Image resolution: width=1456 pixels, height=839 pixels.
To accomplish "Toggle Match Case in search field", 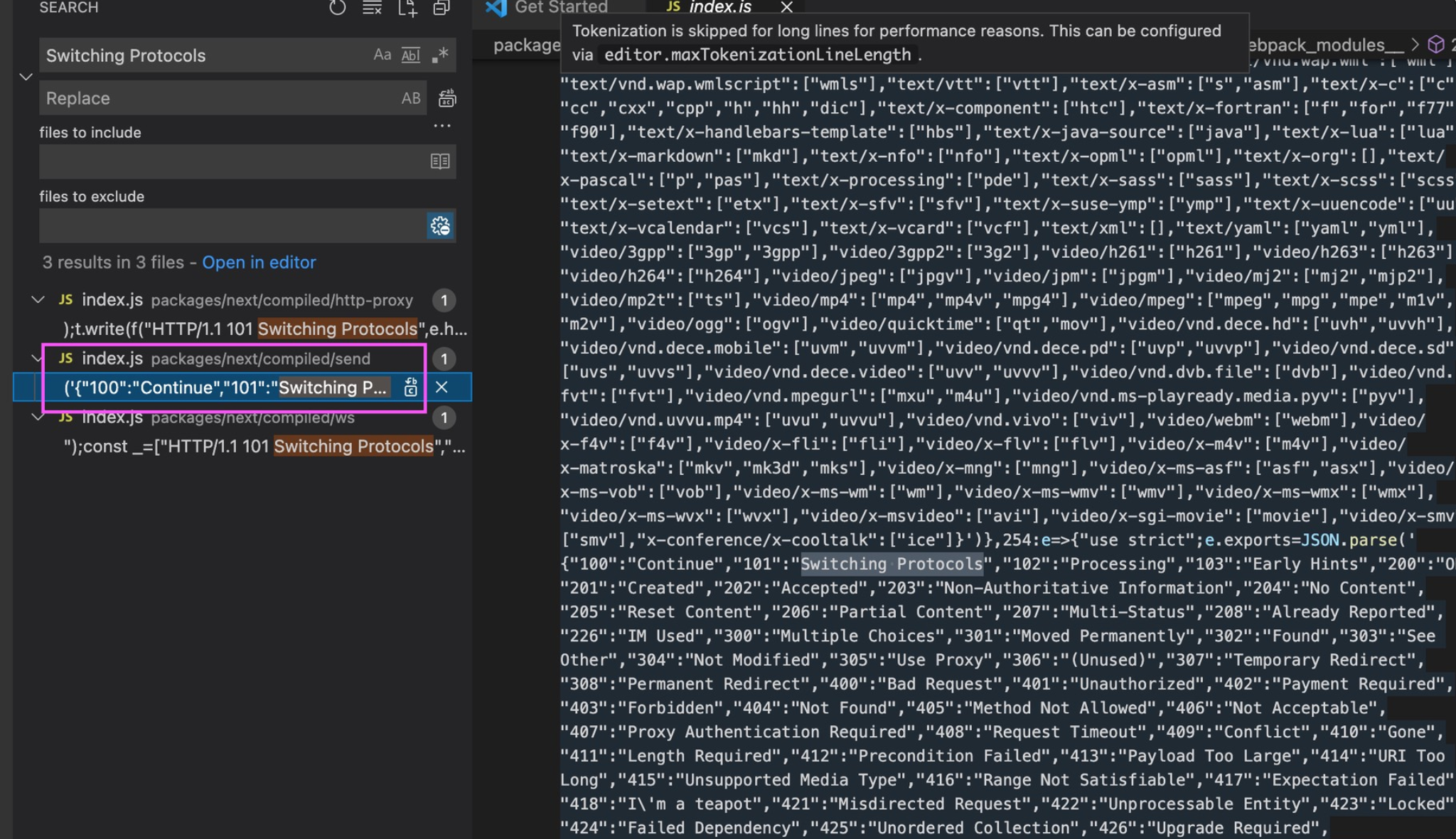I will coord(382,55).
